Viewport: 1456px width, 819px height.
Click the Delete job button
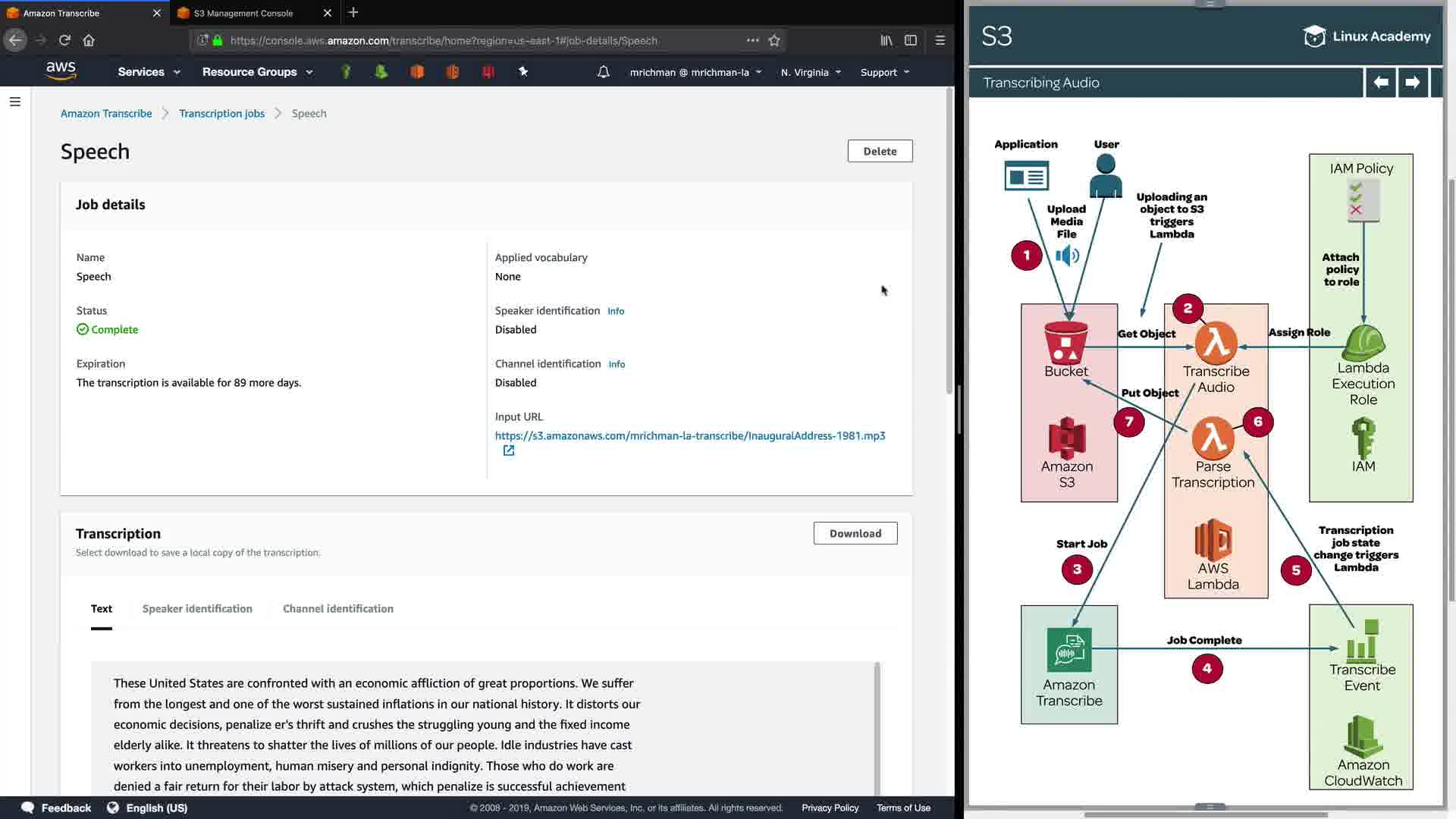(x=880, y=151)
